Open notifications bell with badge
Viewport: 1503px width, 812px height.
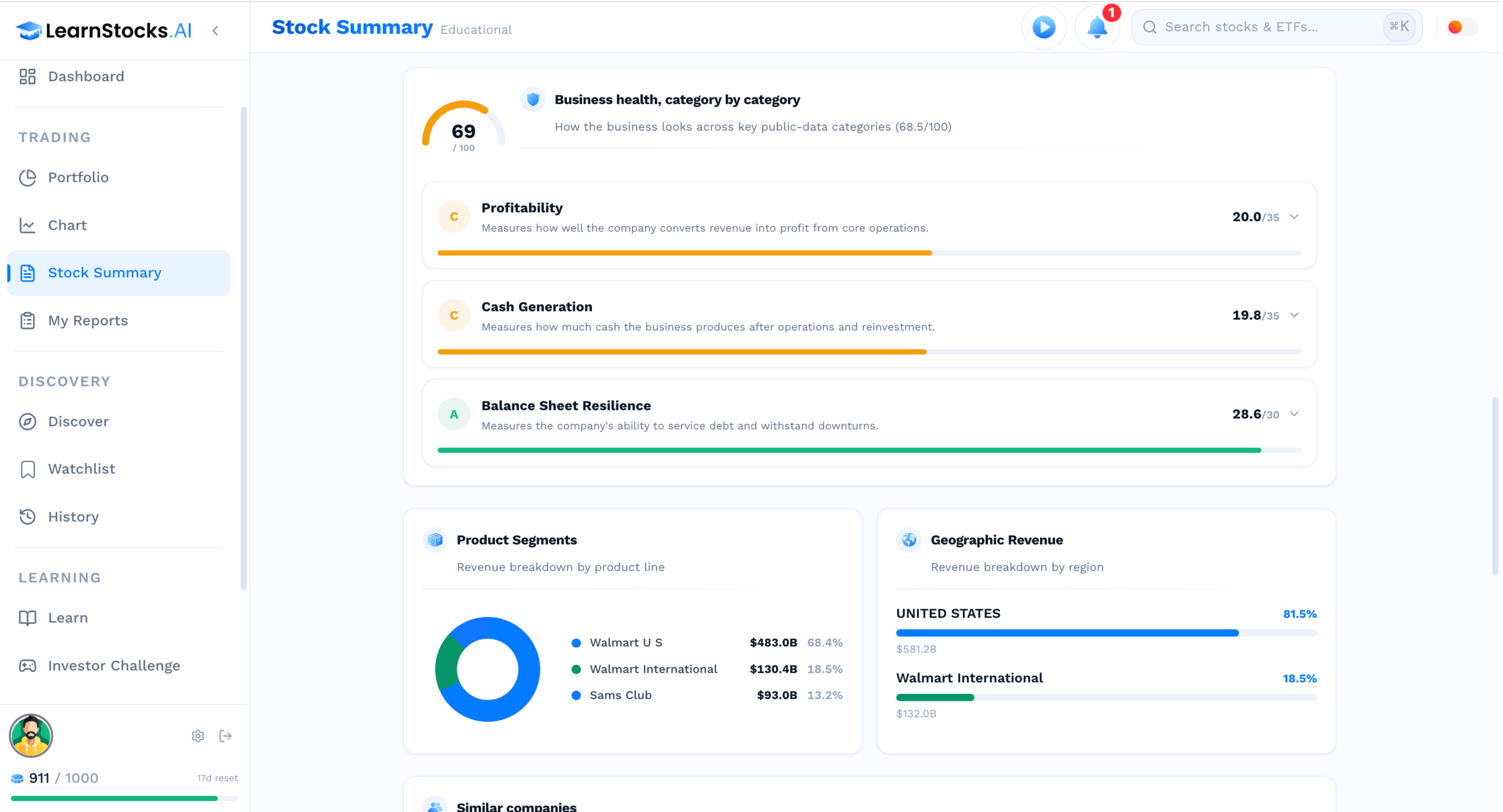1097,27
